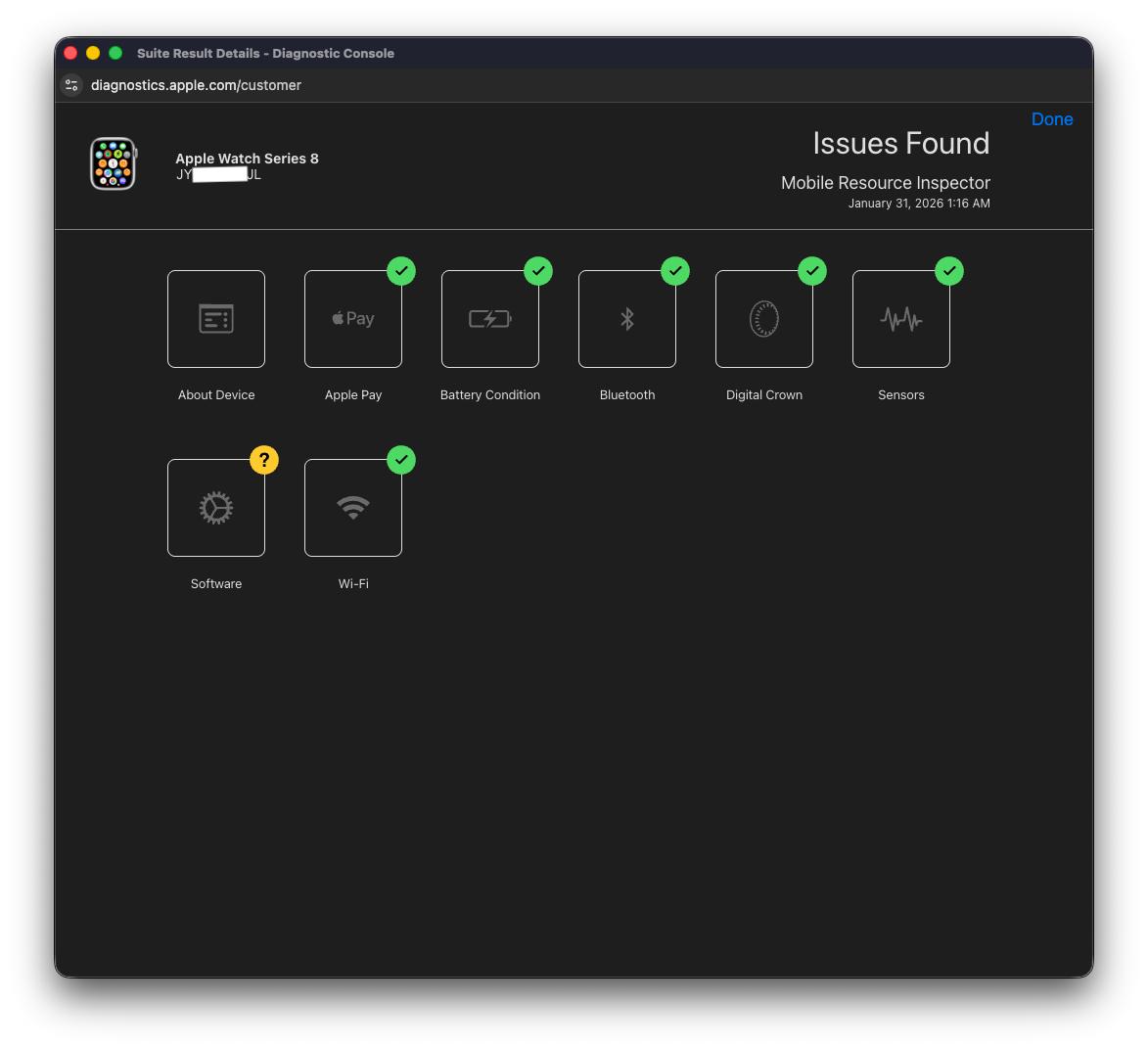Open the Battery Condition tile
The width and height of the screenshot is (1148, 1050).
click(x=489, y=318)
